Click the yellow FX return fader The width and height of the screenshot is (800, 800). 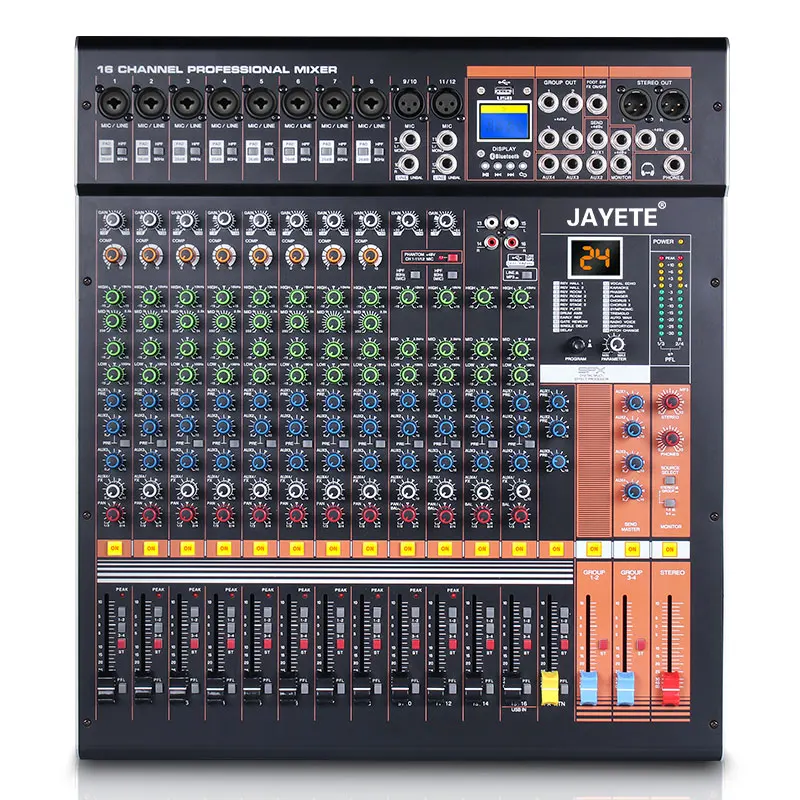point(549,687)
